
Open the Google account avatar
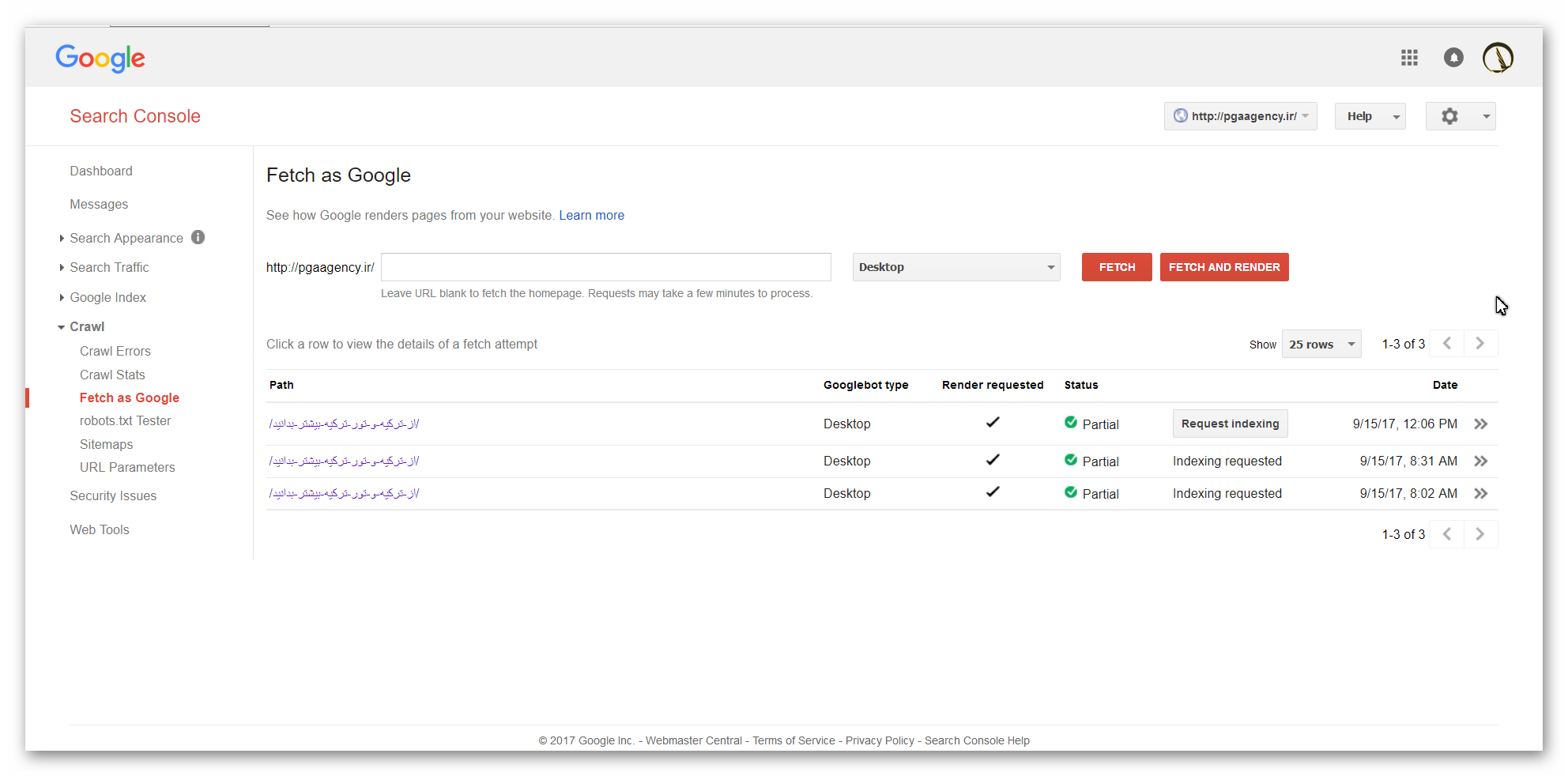click(1498, 58)
